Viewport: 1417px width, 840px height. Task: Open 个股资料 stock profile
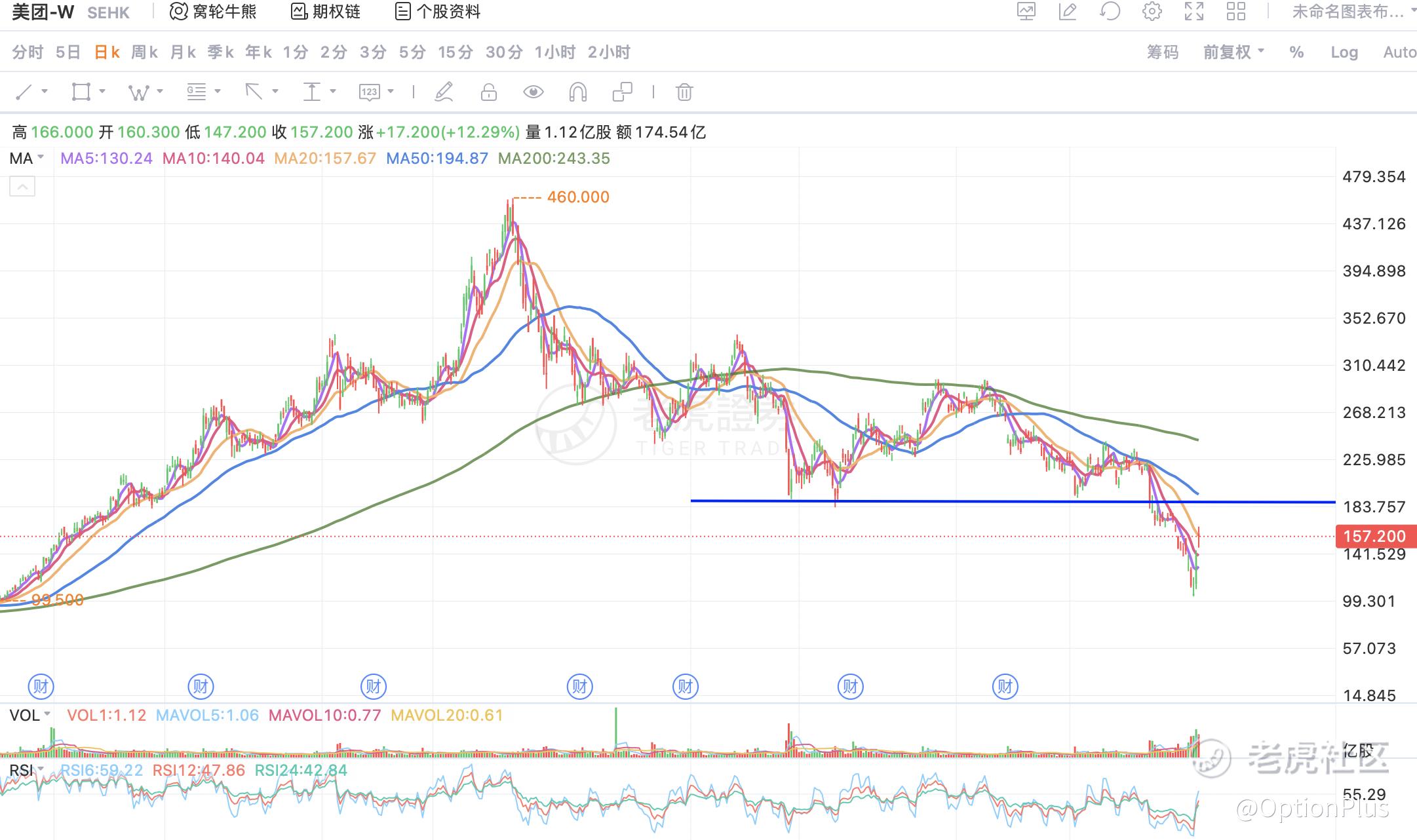click(x=438, y=12)
